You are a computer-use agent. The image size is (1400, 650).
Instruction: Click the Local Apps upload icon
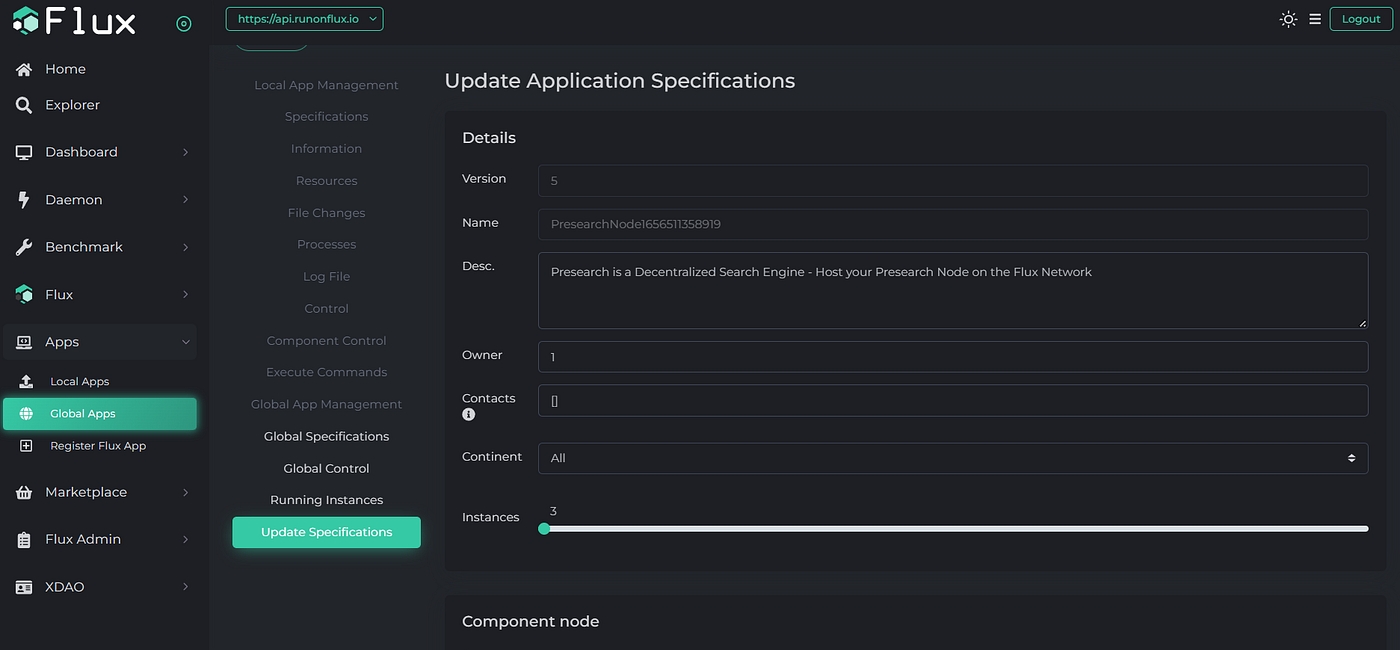pos(26,382)
